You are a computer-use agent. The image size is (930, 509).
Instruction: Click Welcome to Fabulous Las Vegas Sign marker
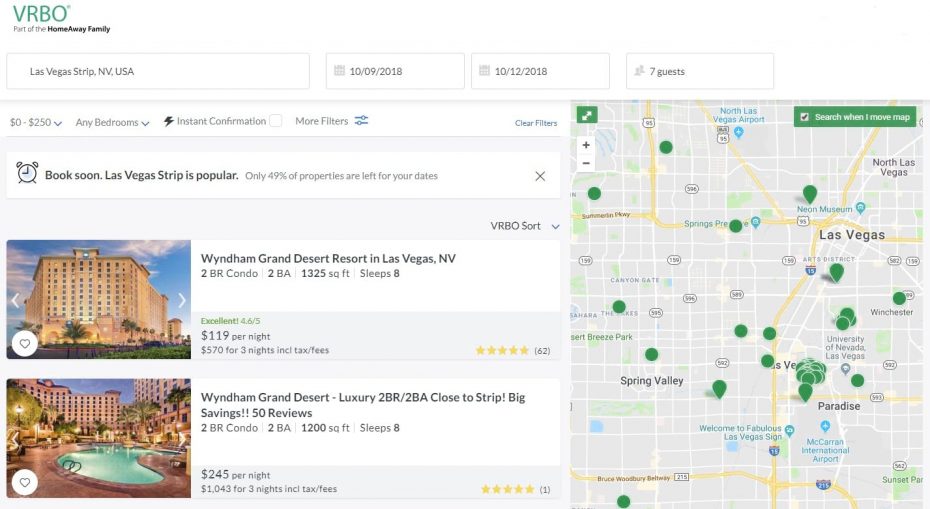pos(789,430)
